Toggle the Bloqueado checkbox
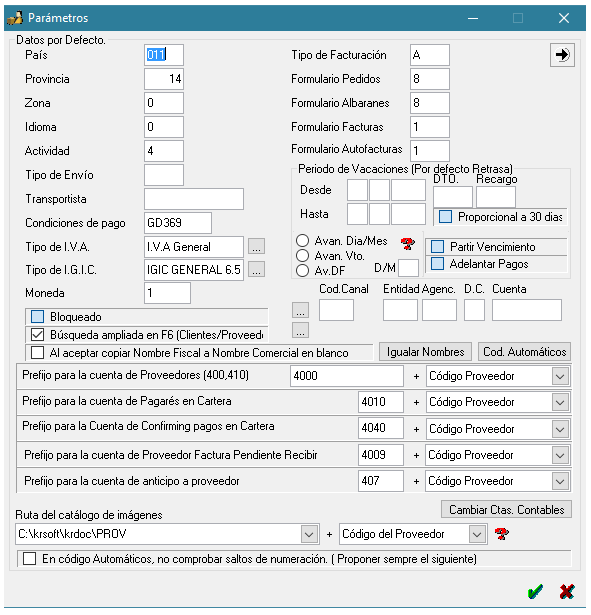591x615 pixels. 38,317
